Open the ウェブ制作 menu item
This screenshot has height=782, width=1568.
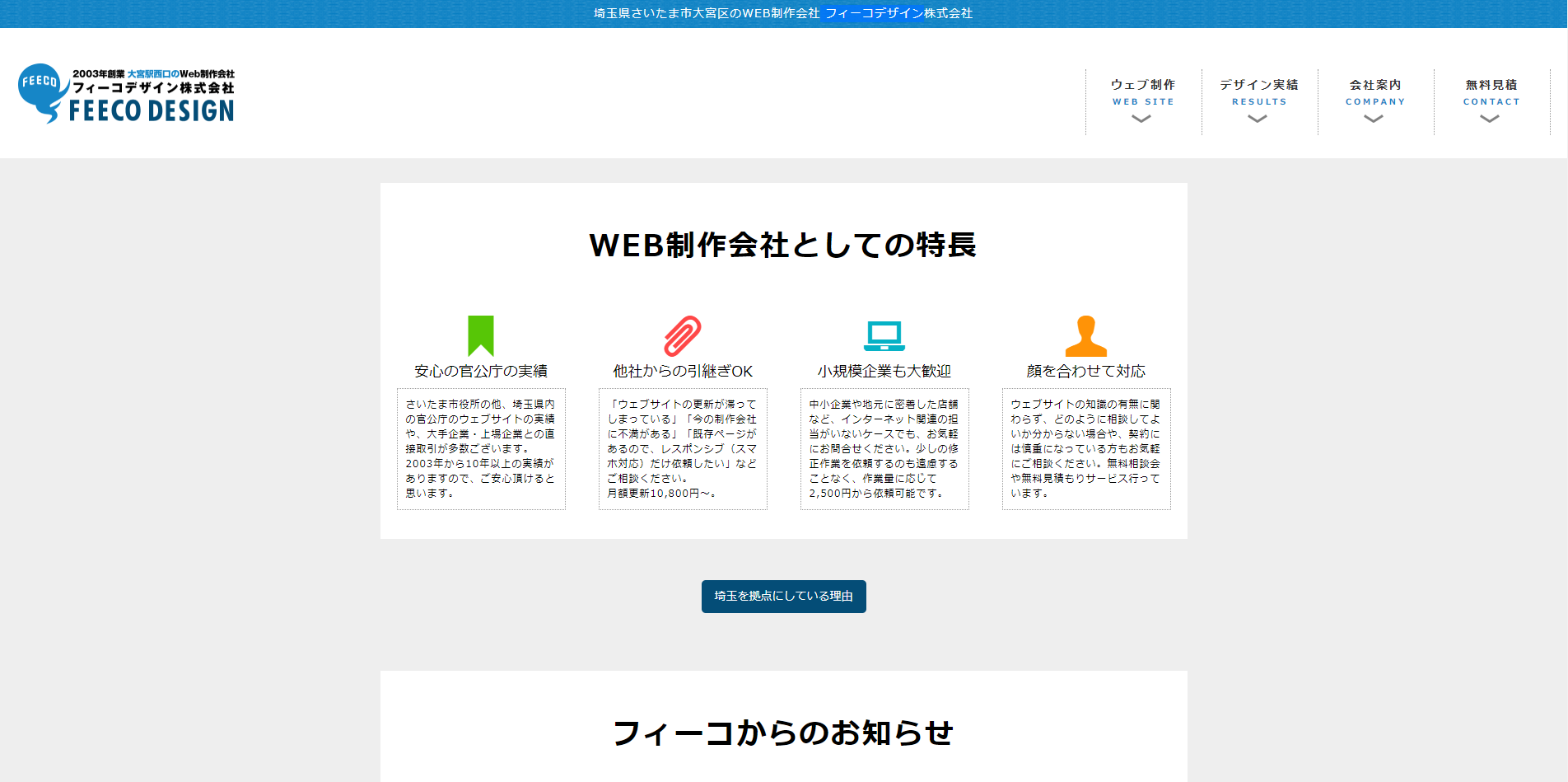(x=1143, y=85)
